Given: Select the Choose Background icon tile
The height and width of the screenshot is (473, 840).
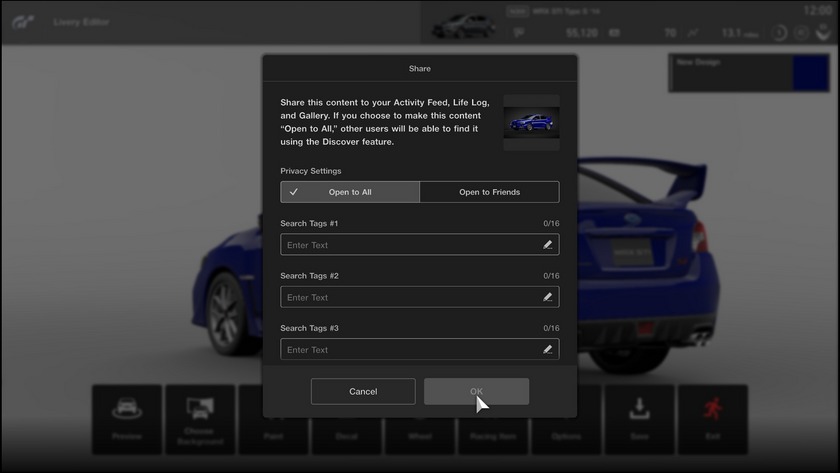Looking at the screenshot, I should [x=200, y=419].
